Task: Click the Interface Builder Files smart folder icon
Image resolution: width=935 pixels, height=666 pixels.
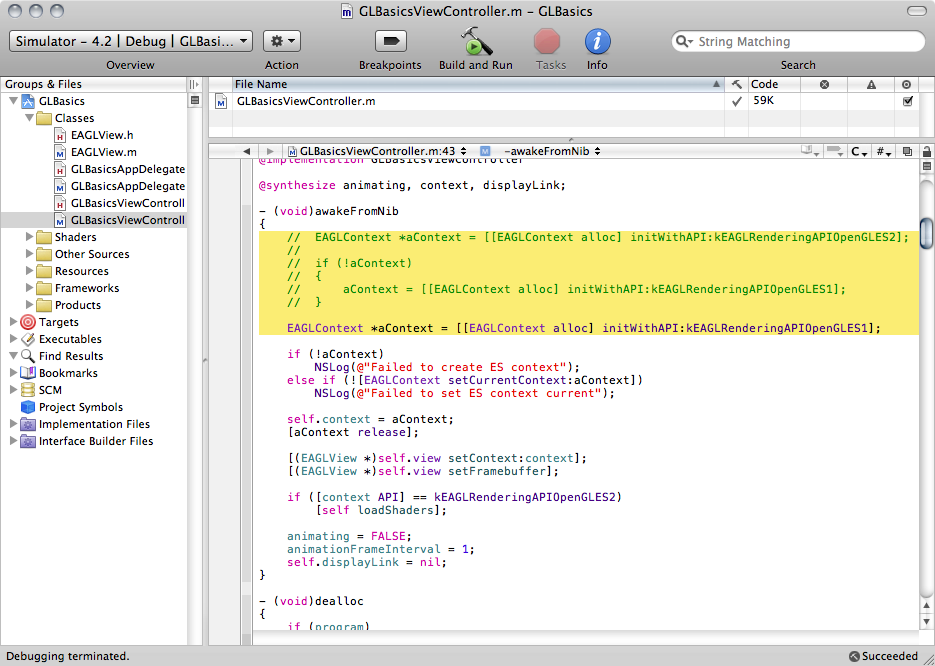Action: tap(27, 441)
